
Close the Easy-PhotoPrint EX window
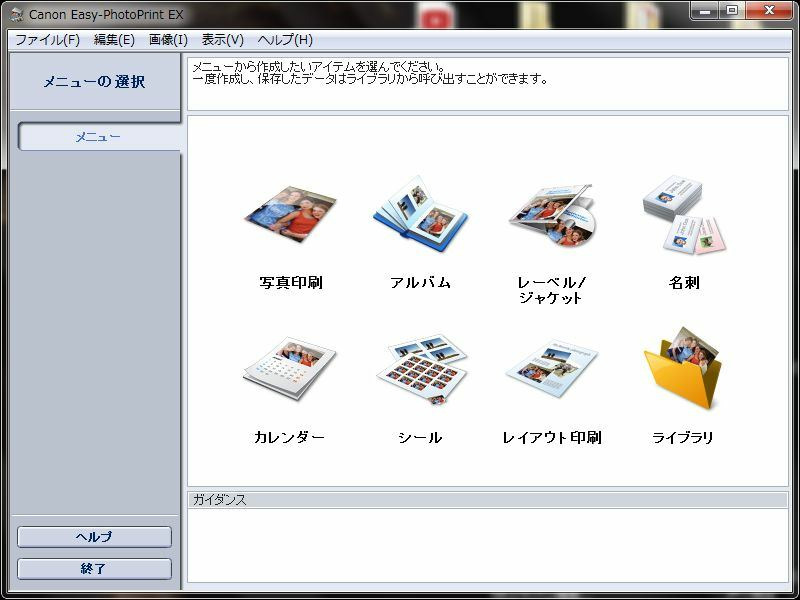(x=769, y=10)
